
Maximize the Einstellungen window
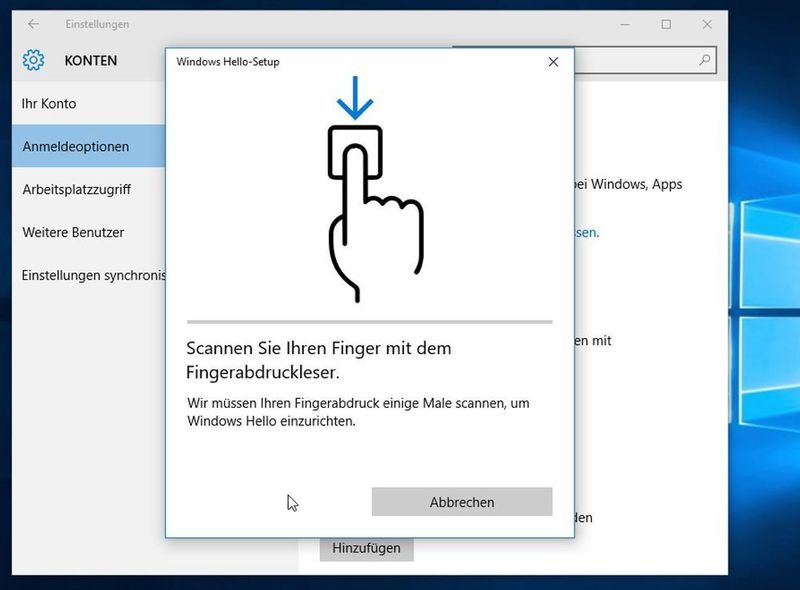click(x=666, y=24)
